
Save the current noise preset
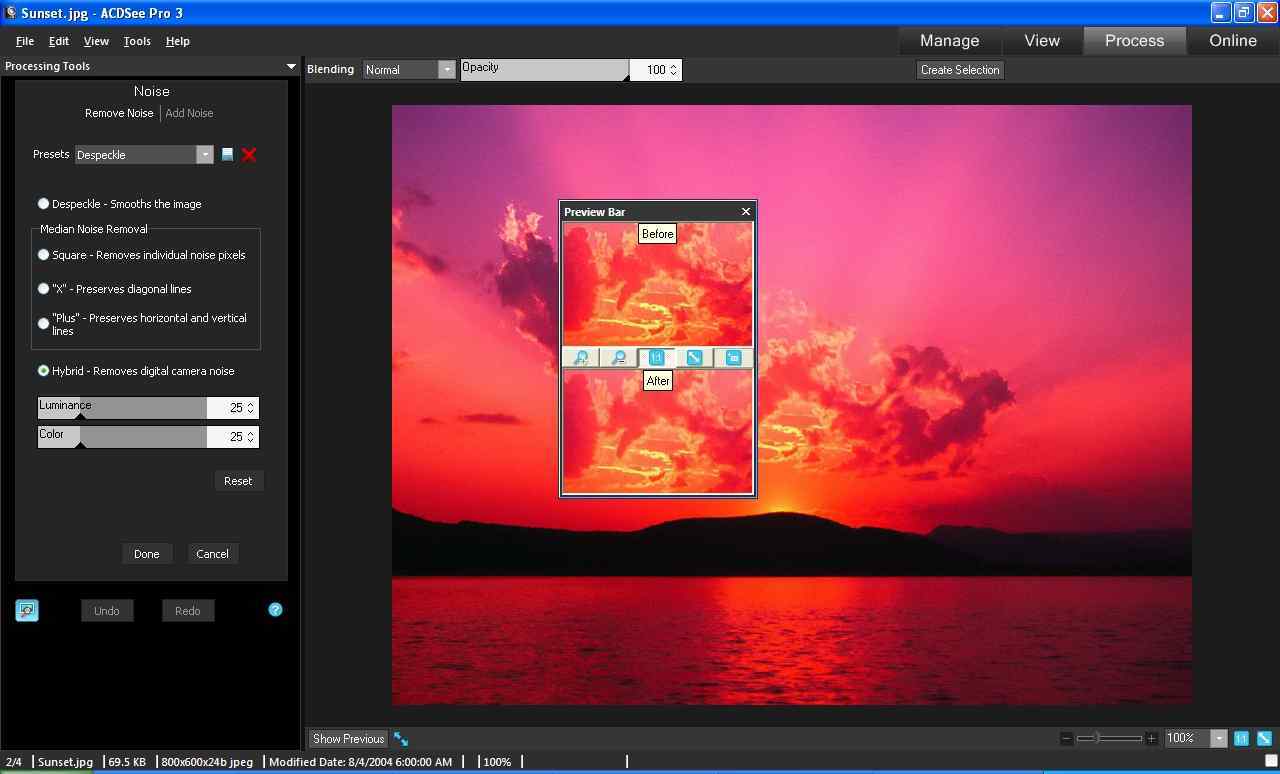pyautogui.click(x=227, y=155)
